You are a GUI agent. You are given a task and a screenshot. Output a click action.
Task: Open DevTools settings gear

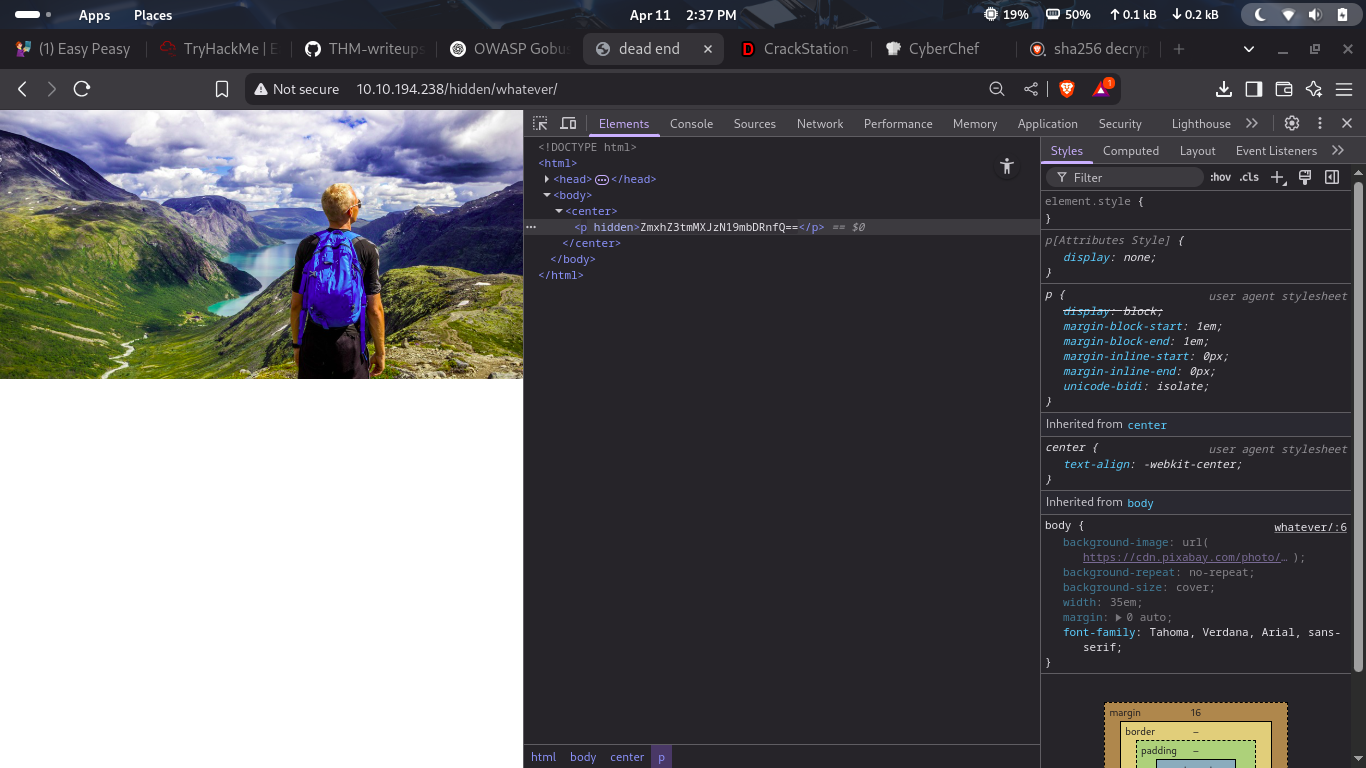tap(1292, 123)
